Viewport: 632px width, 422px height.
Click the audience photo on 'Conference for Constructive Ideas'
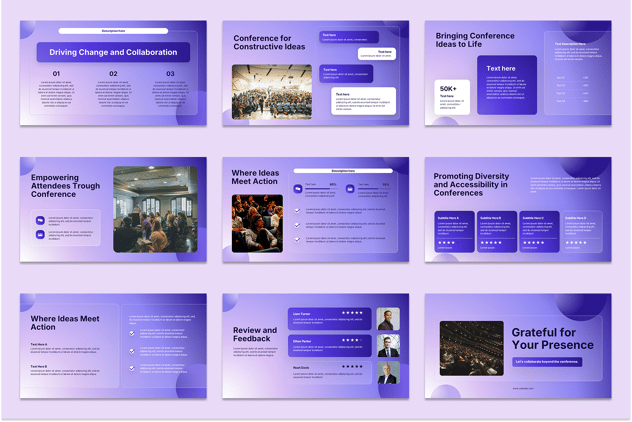pos(271,91)
